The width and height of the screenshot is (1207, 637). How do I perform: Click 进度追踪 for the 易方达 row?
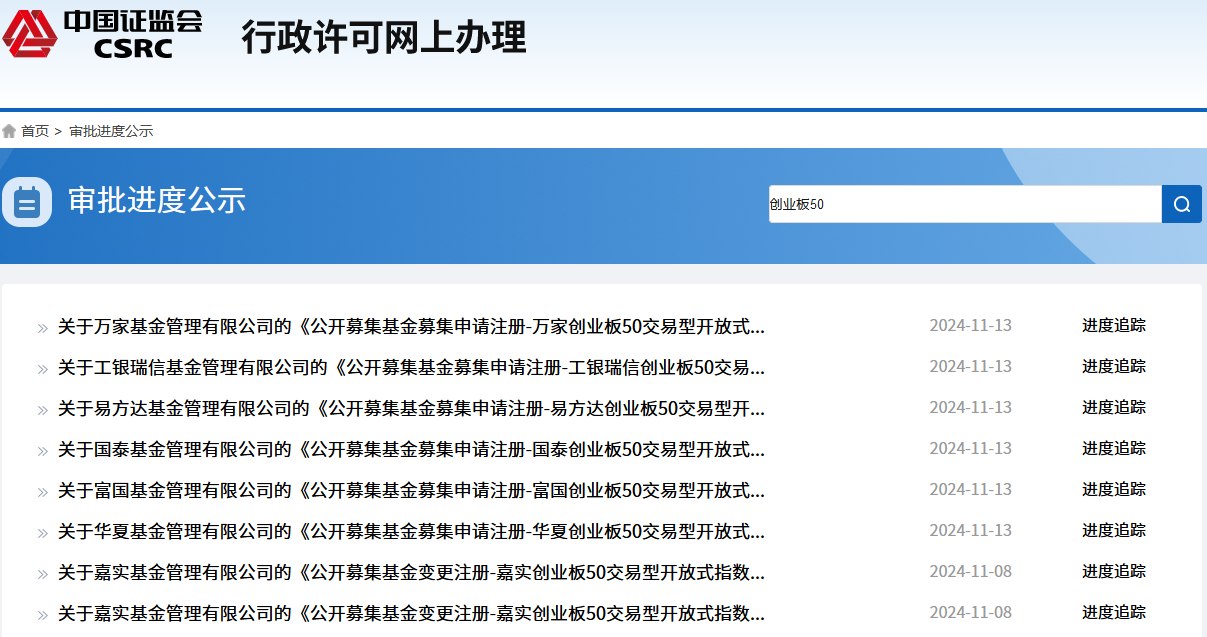pos(1114,407)
